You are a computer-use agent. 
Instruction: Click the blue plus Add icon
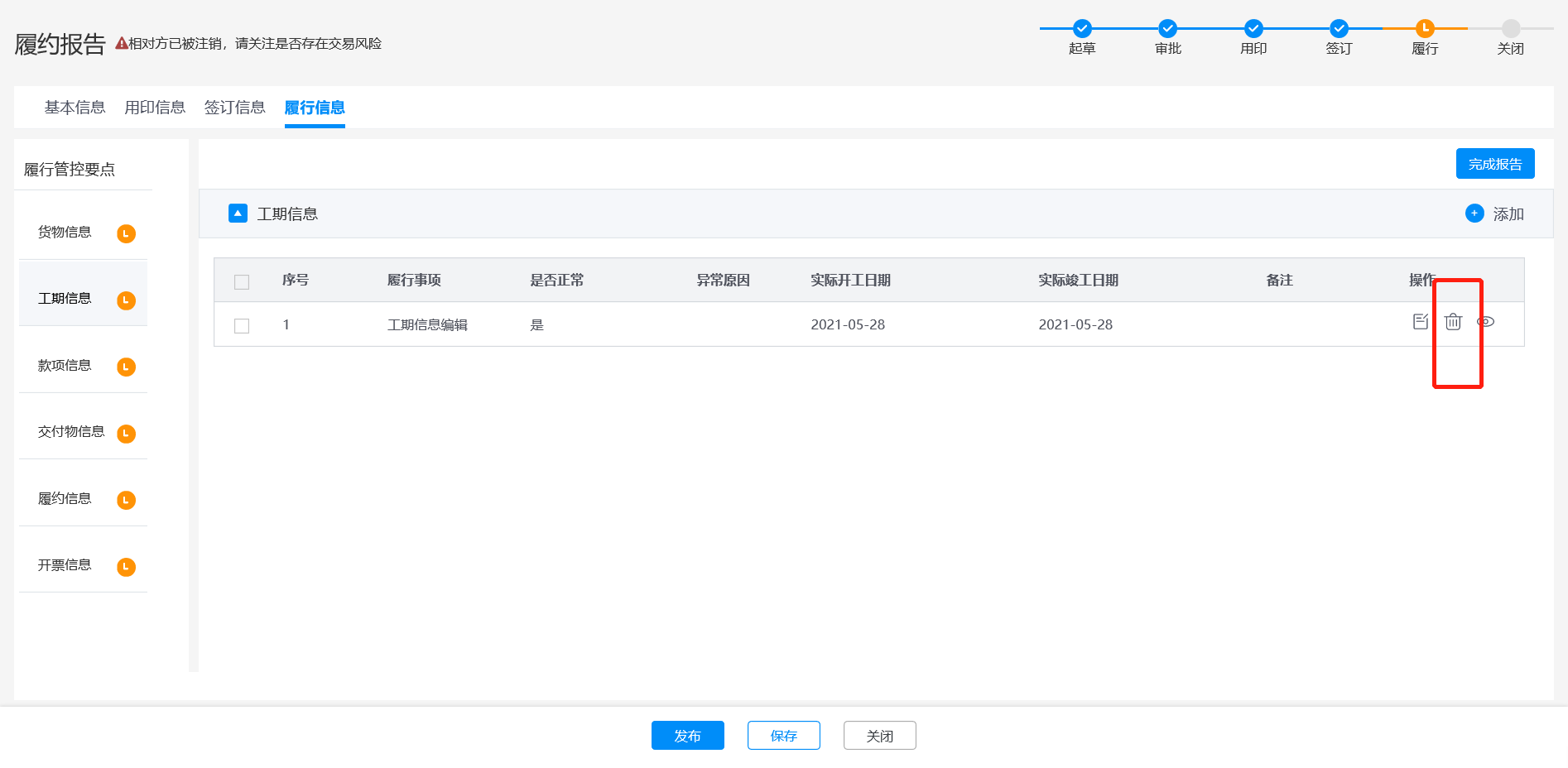pyautogui.click(x=1474, y=214)
